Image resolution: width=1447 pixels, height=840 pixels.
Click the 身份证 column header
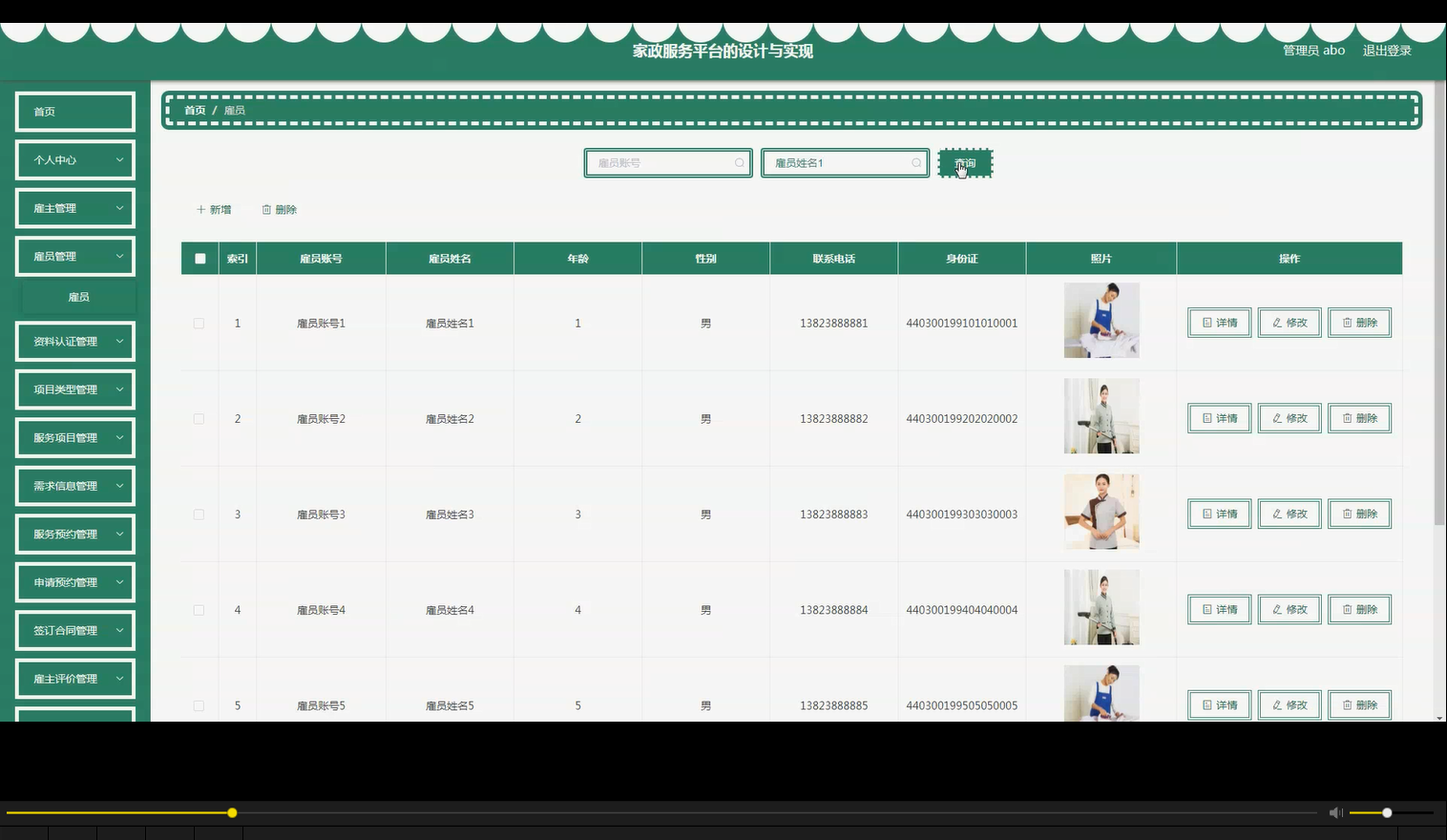pyautogui.click(x=962, y=259)
